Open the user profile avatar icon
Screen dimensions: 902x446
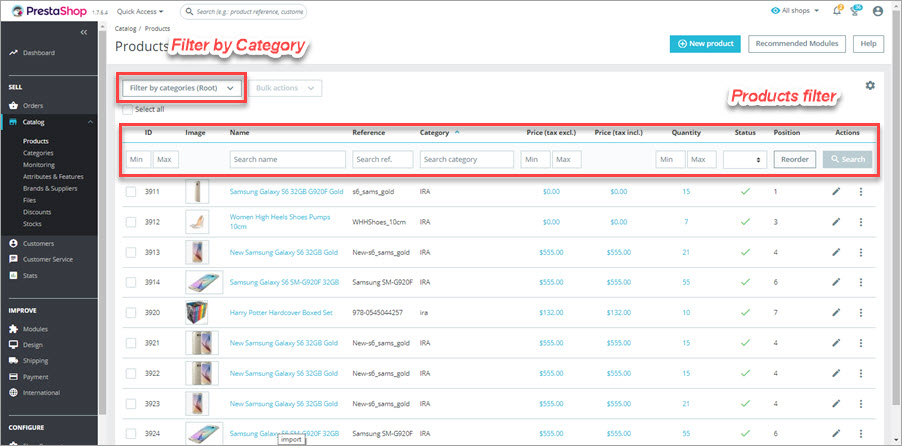tap(877, 10)
